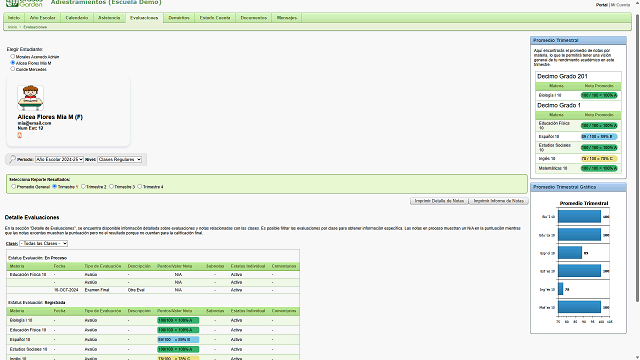Image resolution: width=640 pixels, height=360 pixels.
Task: Click the Otra Eval description cell
Action: [136, 290]
